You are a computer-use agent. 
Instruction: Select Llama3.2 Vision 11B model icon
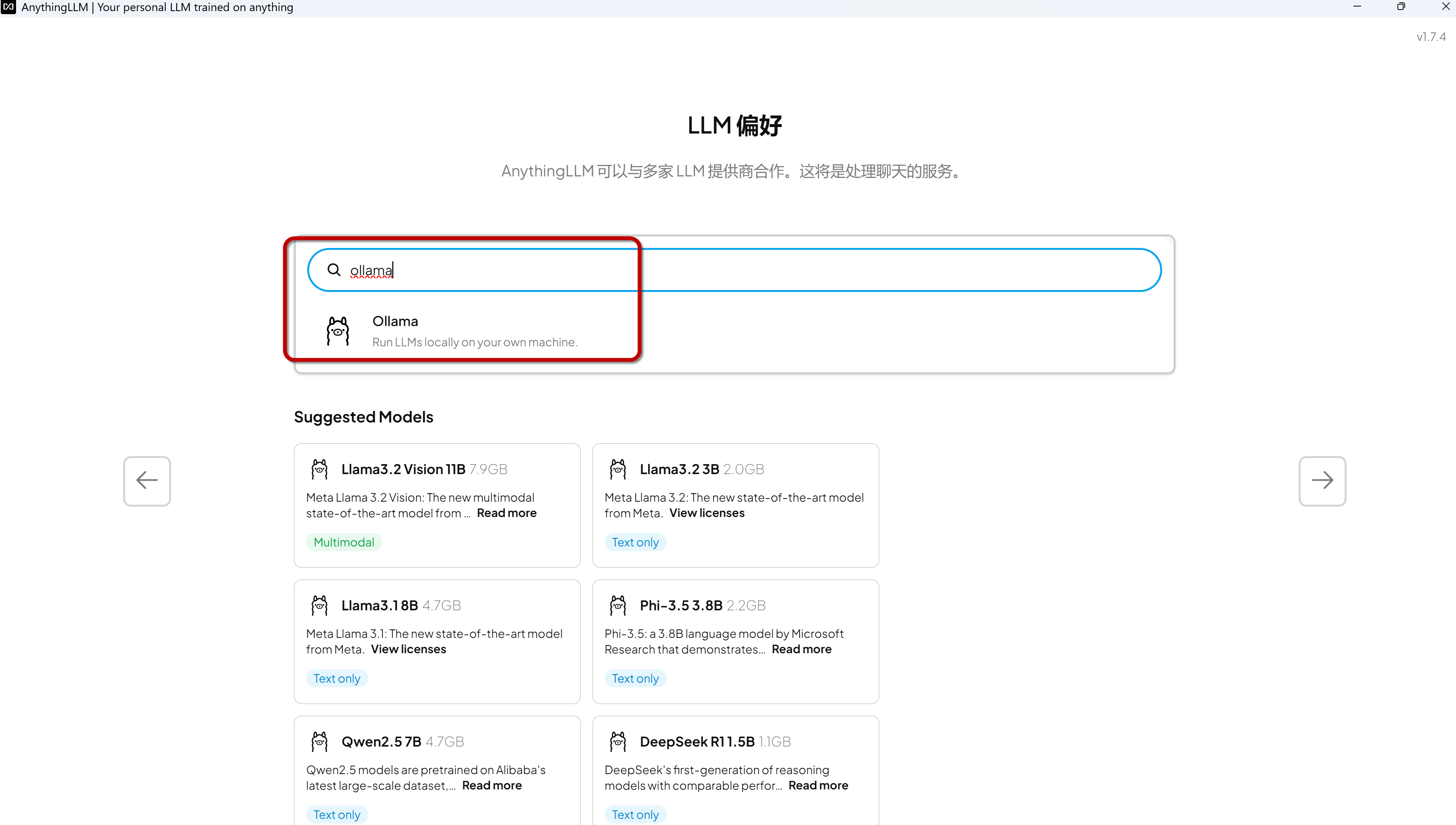coord(319,468)
